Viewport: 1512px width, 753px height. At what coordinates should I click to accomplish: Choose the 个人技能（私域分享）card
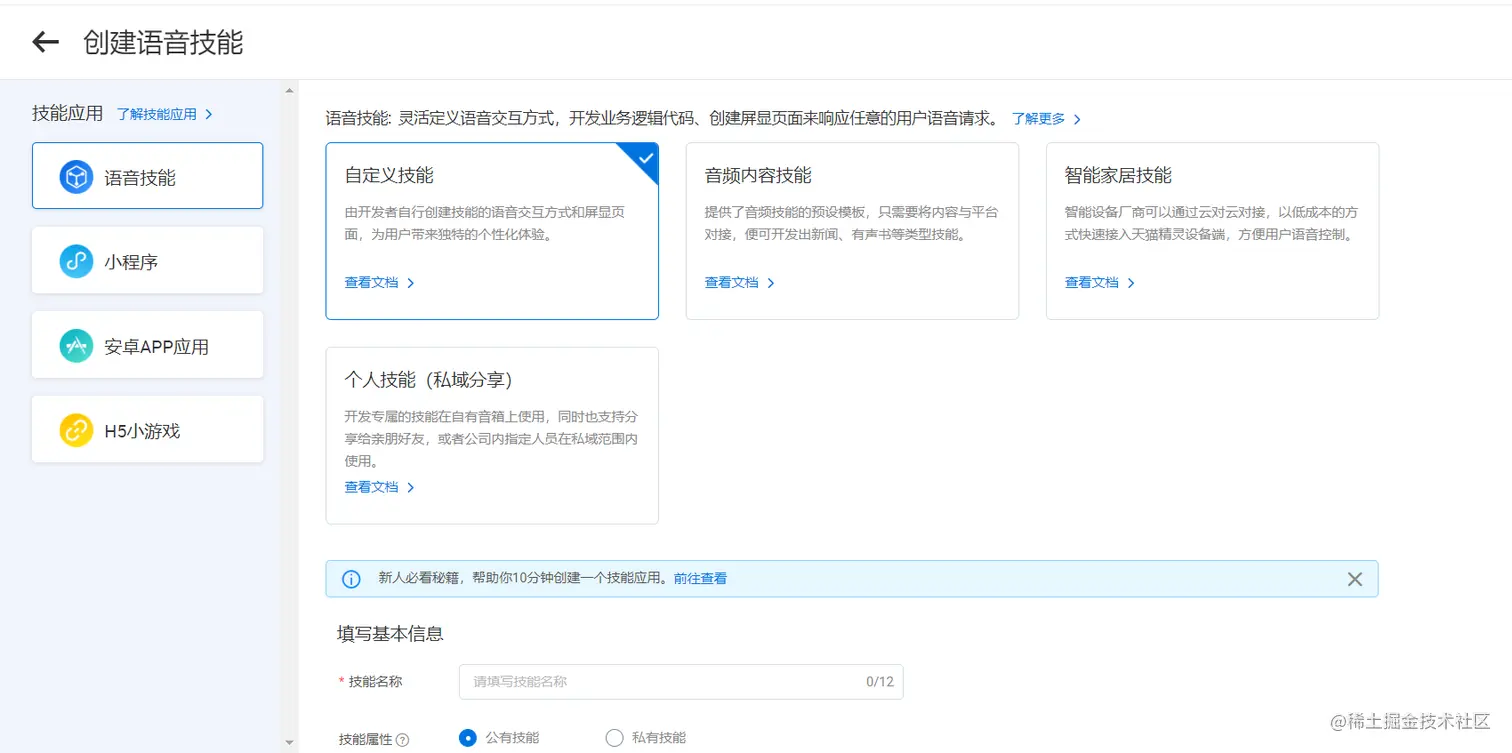click(492, 436)
